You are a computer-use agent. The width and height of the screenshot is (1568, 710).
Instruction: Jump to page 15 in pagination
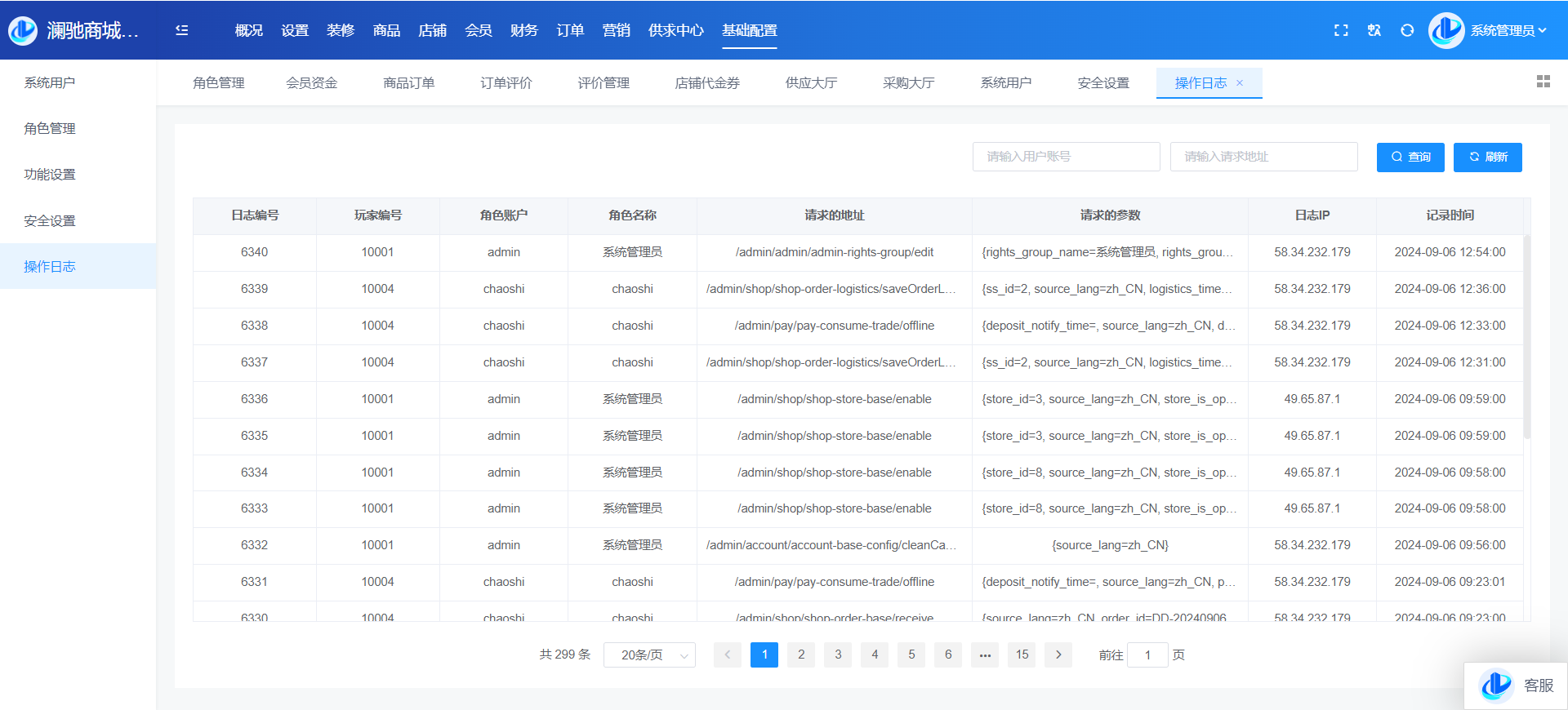click(x=1022, y=655)
